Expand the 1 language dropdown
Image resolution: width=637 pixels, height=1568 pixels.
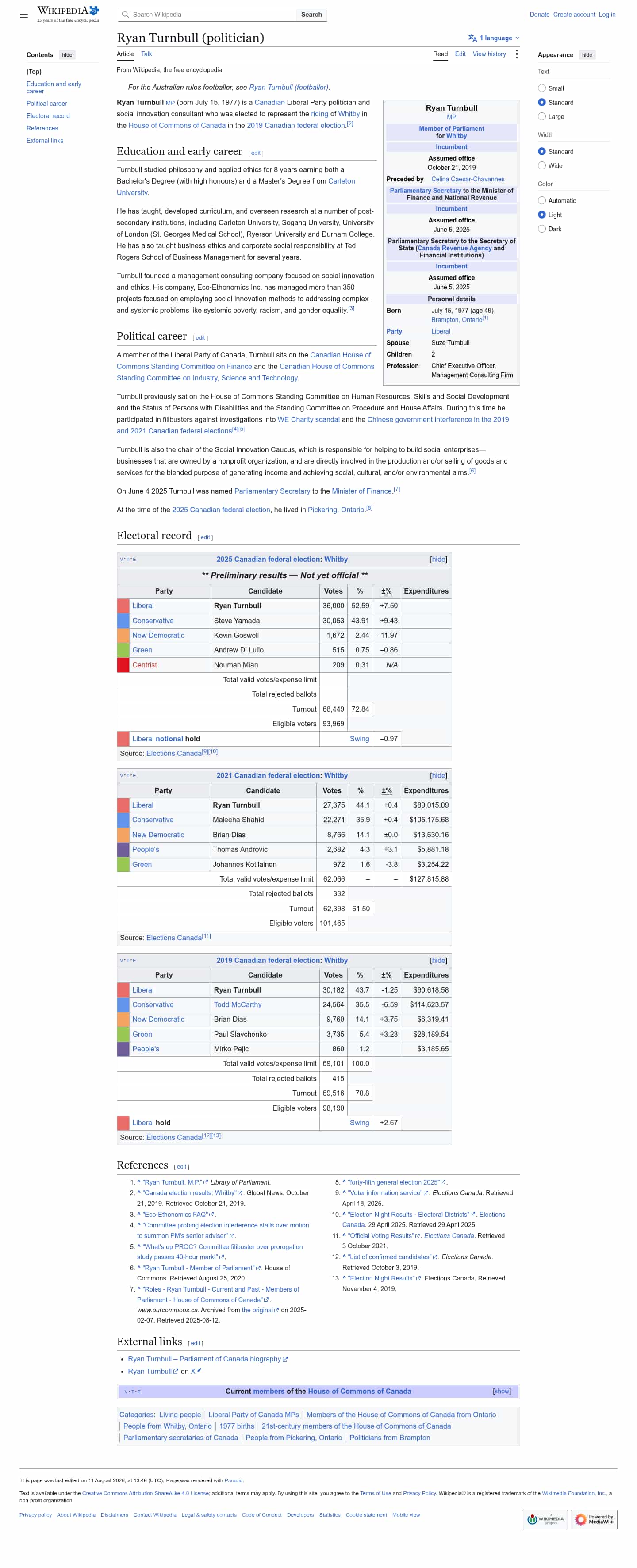(x=495, y=38)
